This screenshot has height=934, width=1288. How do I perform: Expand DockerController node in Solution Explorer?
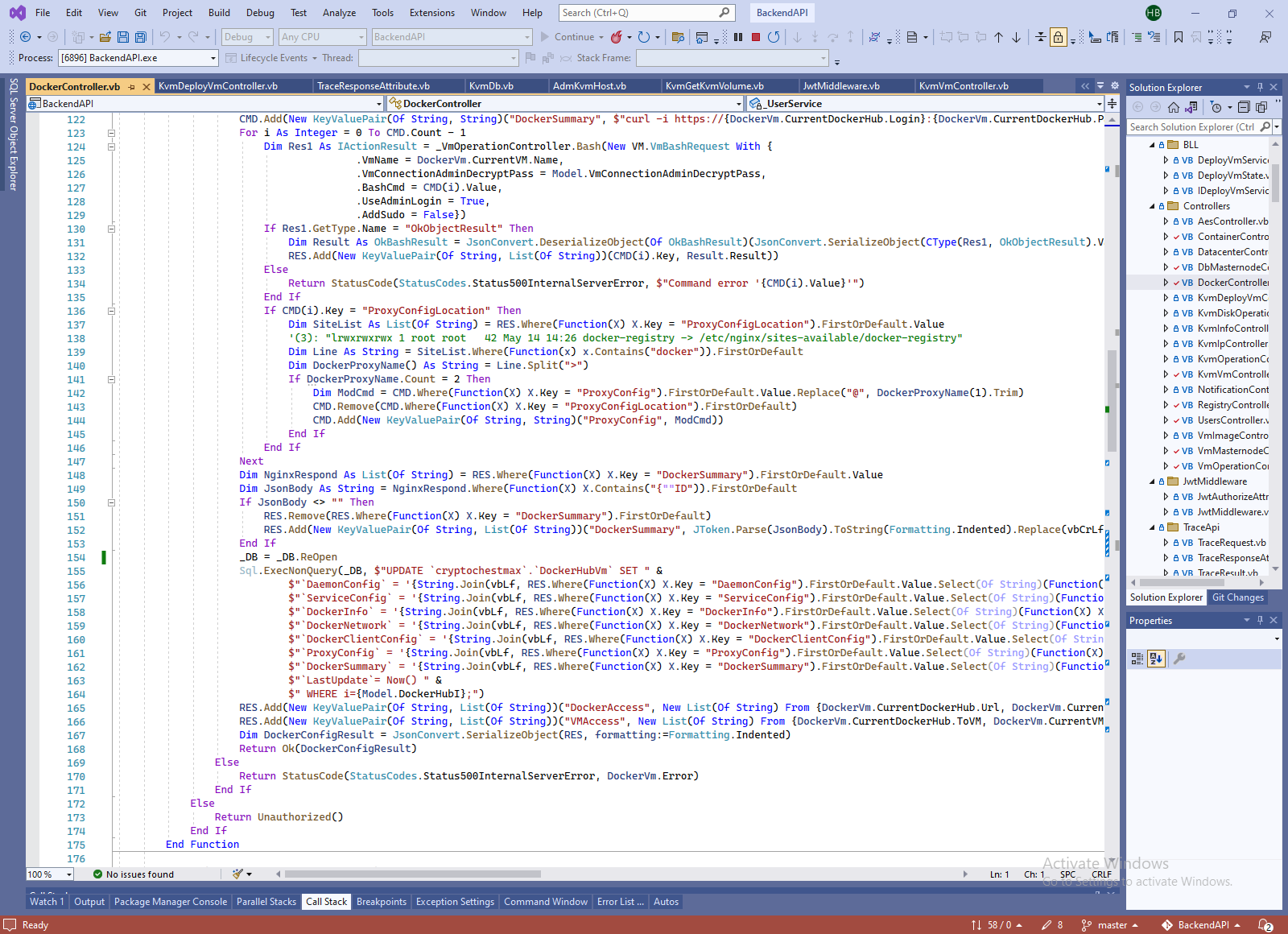coord(1166,283)
